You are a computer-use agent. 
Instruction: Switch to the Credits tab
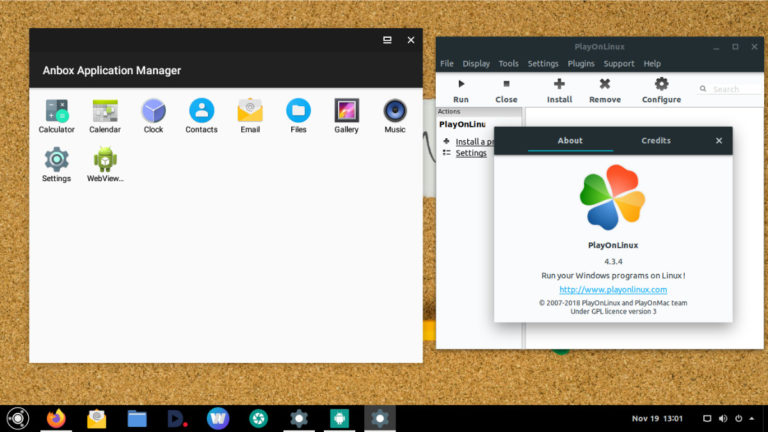point(656,141)
